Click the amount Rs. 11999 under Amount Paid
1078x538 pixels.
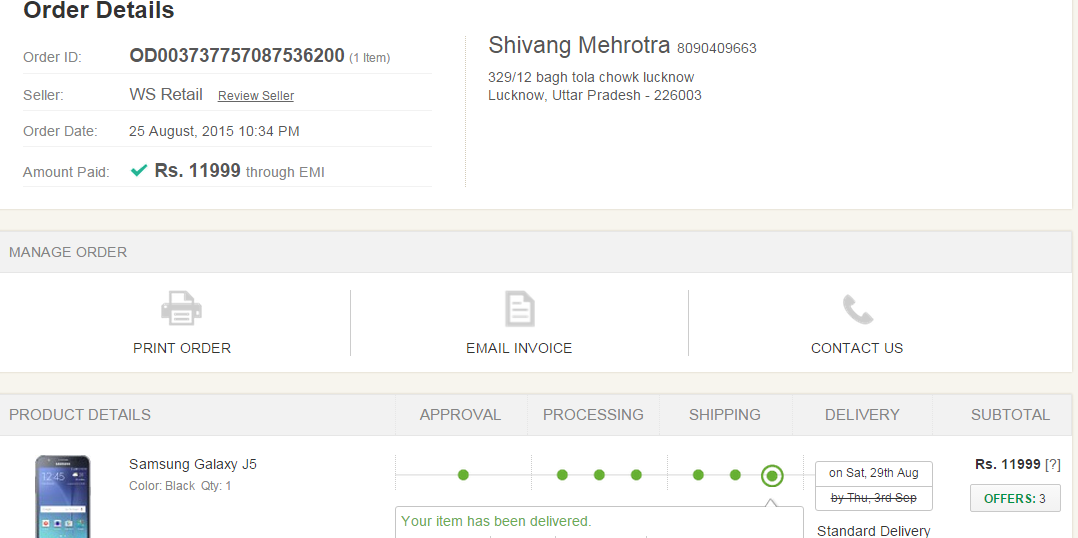tap(197, 170)
